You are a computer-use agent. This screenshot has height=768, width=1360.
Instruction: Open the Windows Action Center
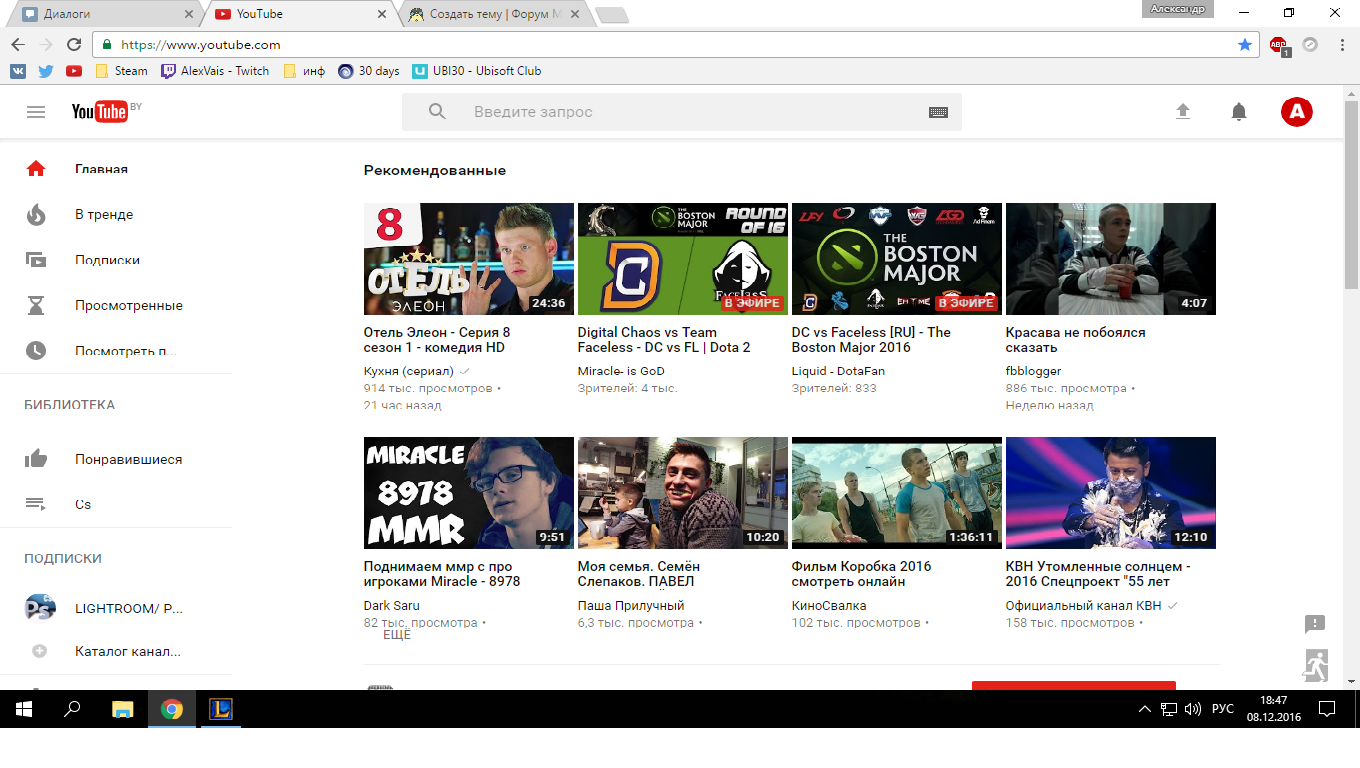1327,710
